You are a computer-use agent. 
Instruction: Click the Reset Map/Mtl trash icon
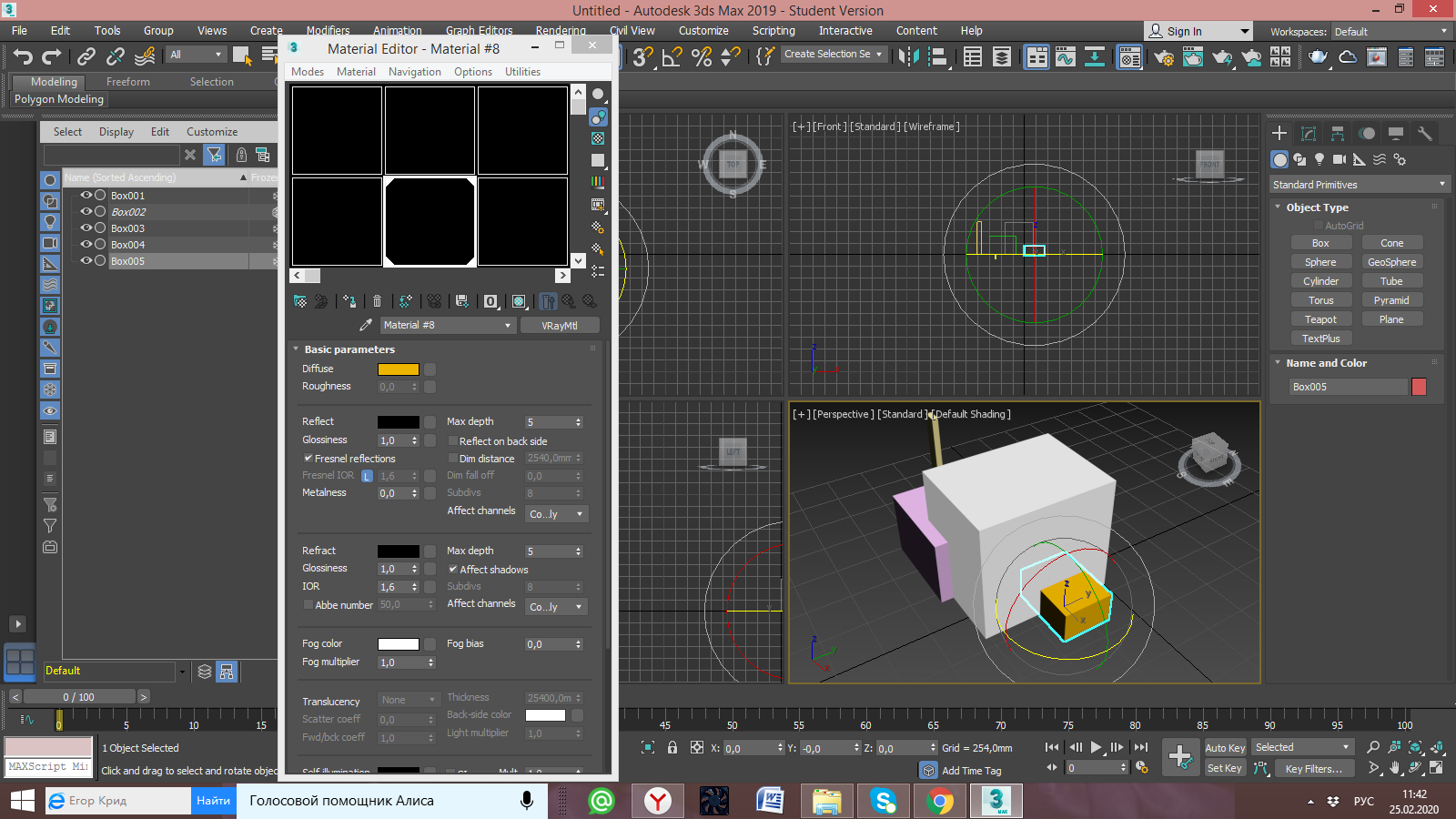coord(377,301)
